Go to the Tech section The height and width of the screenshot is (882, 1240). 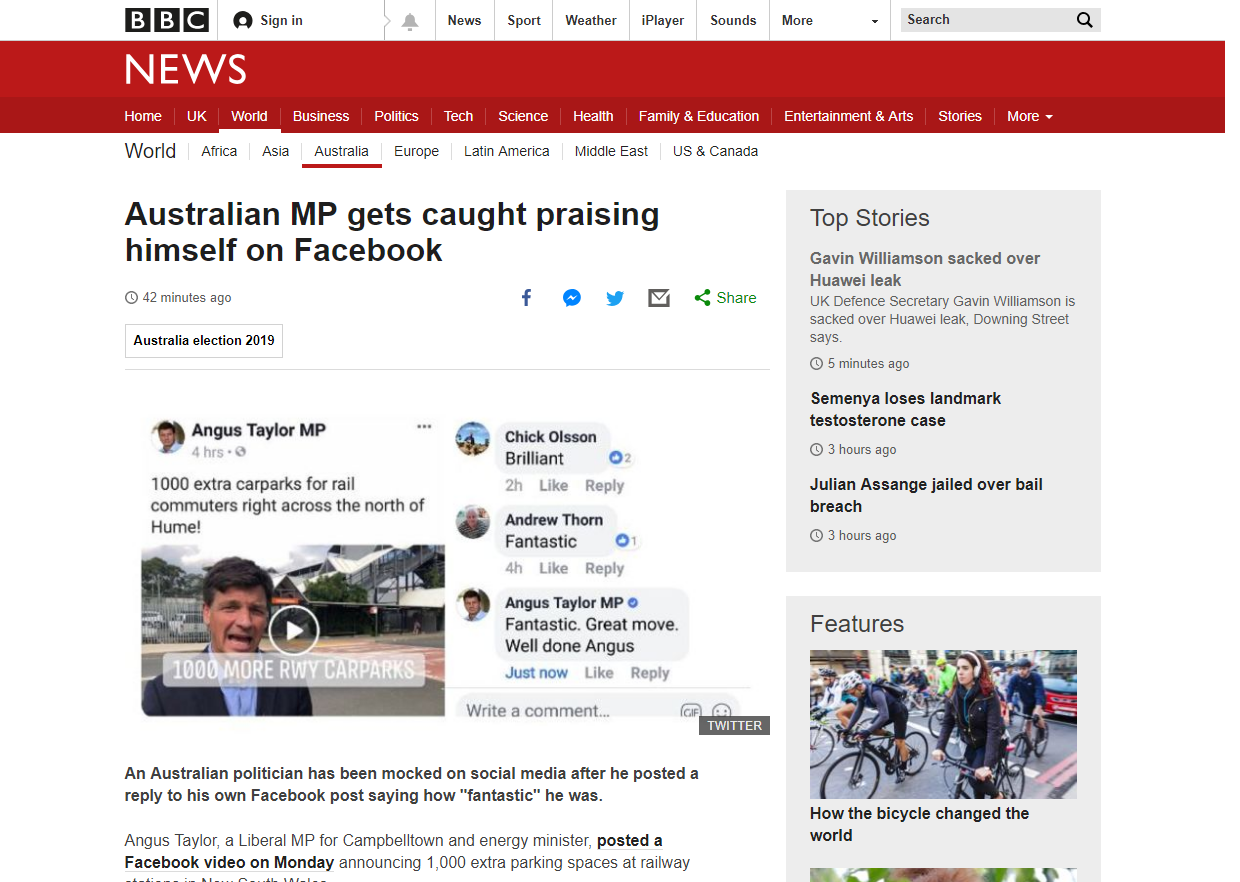459,116
